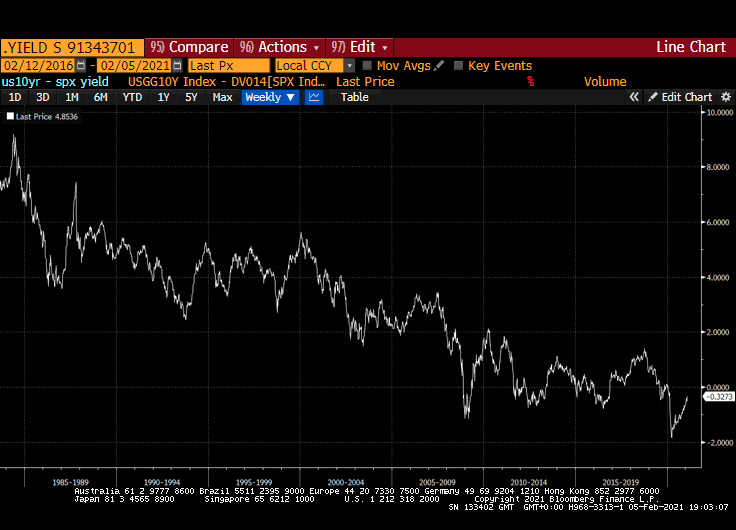Screen dimensions: 736x530
Task: Open the start date calendar picker icon
Action: click(x=81, y=65)
